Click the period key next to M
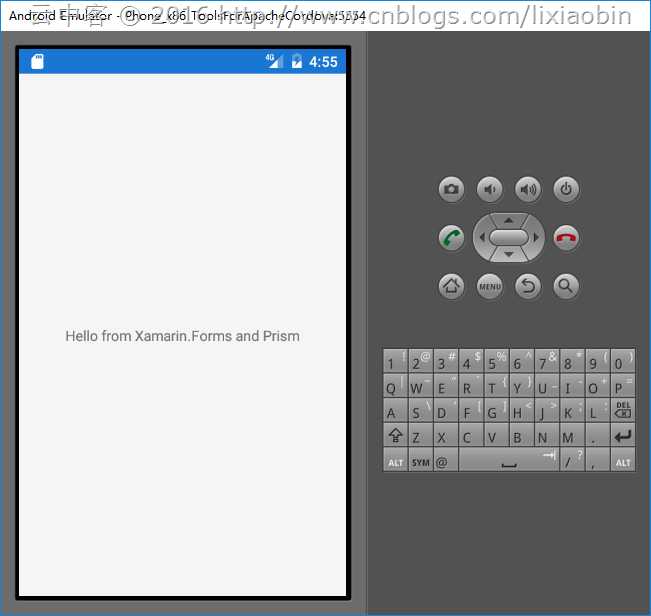Viewport: 651px width, 616px height. [x=597, y=435]
